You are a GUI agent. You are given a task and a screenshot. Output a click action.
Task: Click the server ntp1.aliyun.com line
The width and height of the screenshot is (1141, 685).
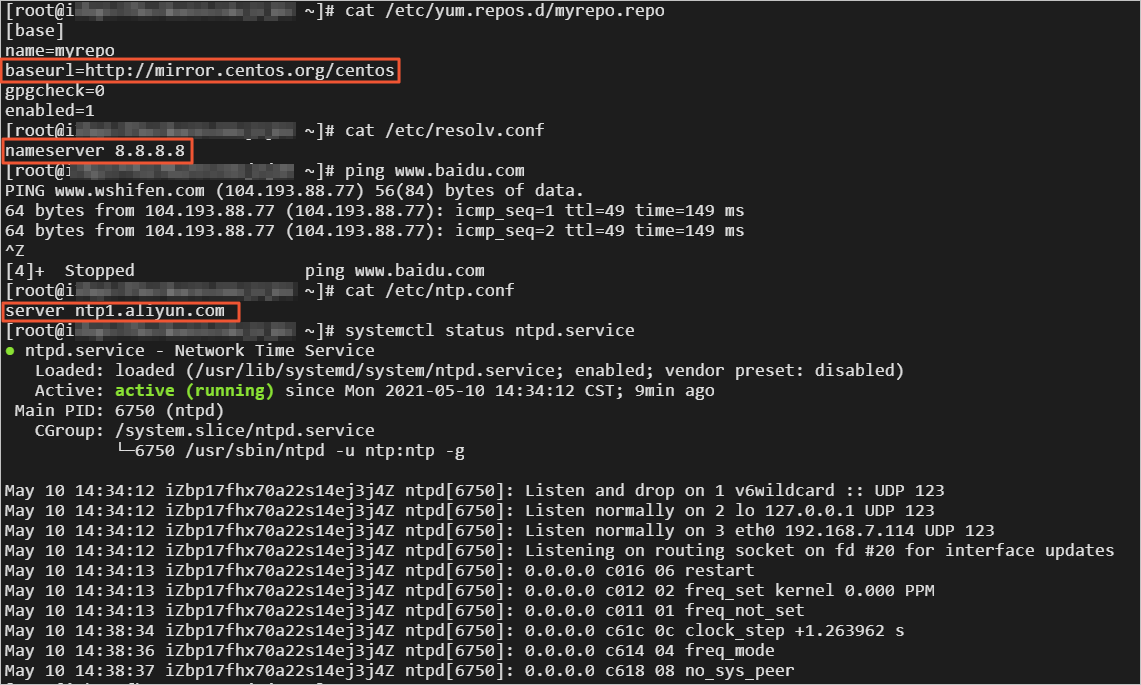coord(120,311)
